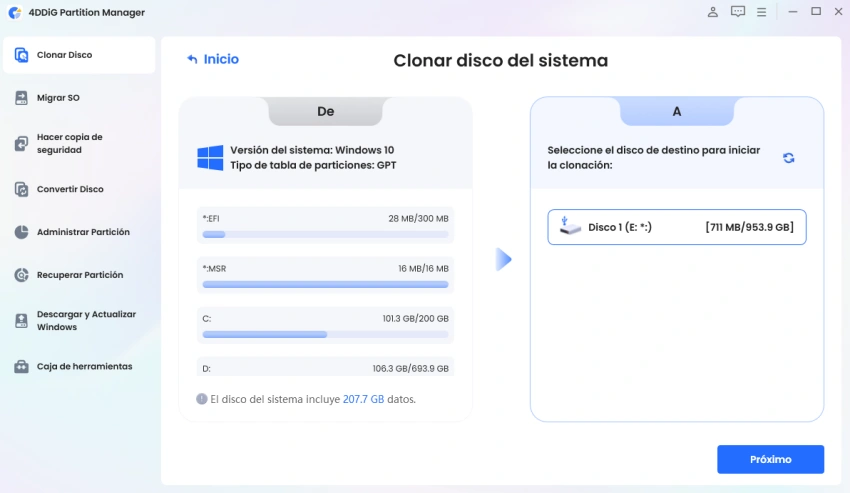Click the *:MSR usage bar
850x493 pixels.
click(x=325, y=284)
